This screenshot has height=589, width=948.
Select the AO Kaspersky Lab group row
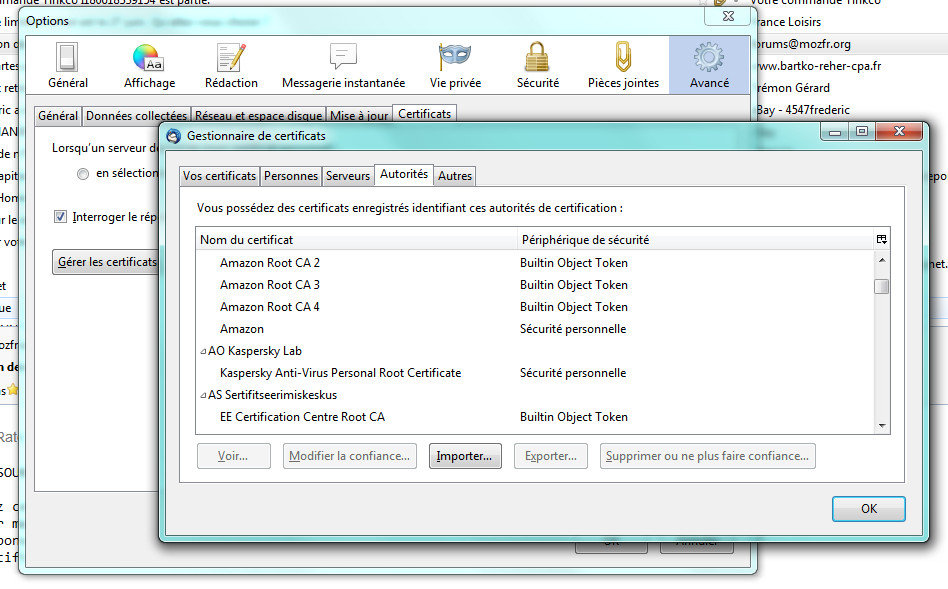click(x=536, y=351)
